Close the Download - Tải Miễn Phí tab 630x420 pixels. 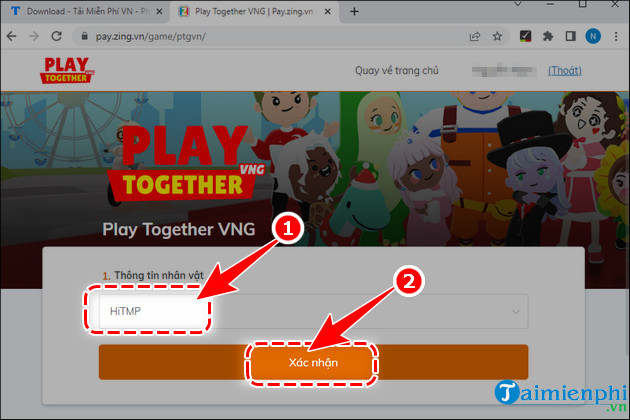[x=160, y=12]
